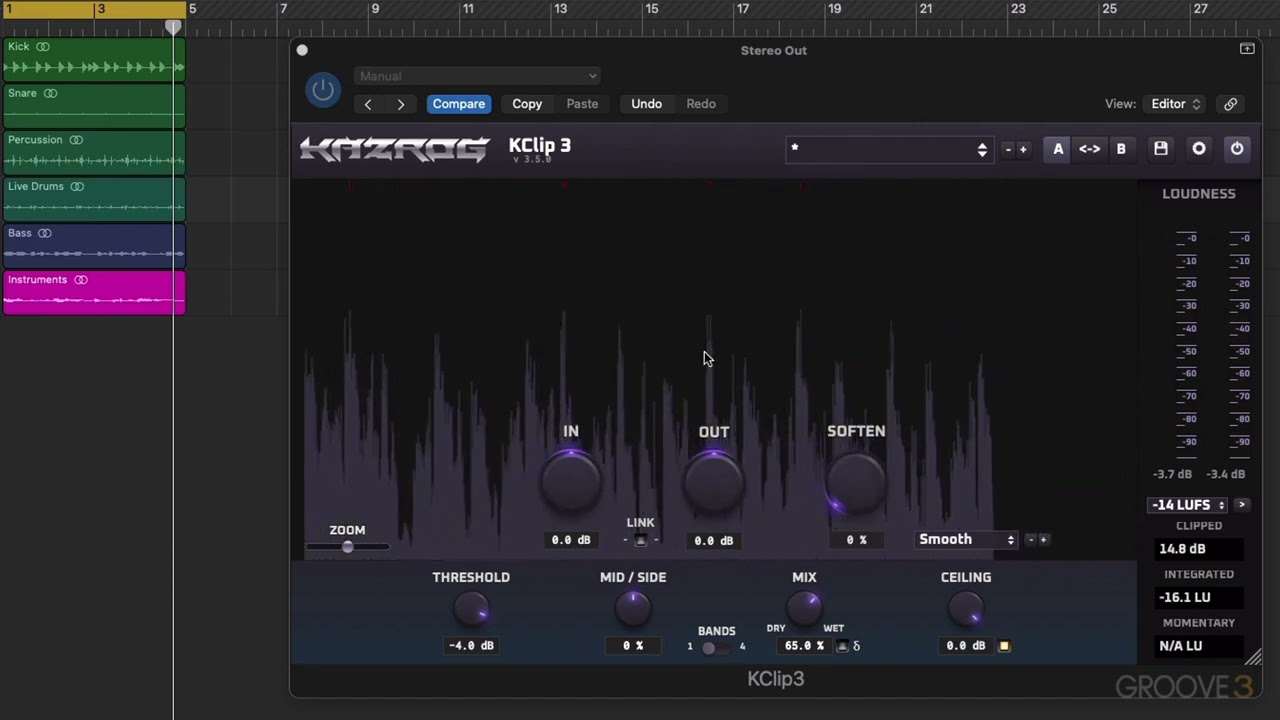Click the plugin window expand icon
This screenshot has height=720, width=1280.
point(1247,49)
